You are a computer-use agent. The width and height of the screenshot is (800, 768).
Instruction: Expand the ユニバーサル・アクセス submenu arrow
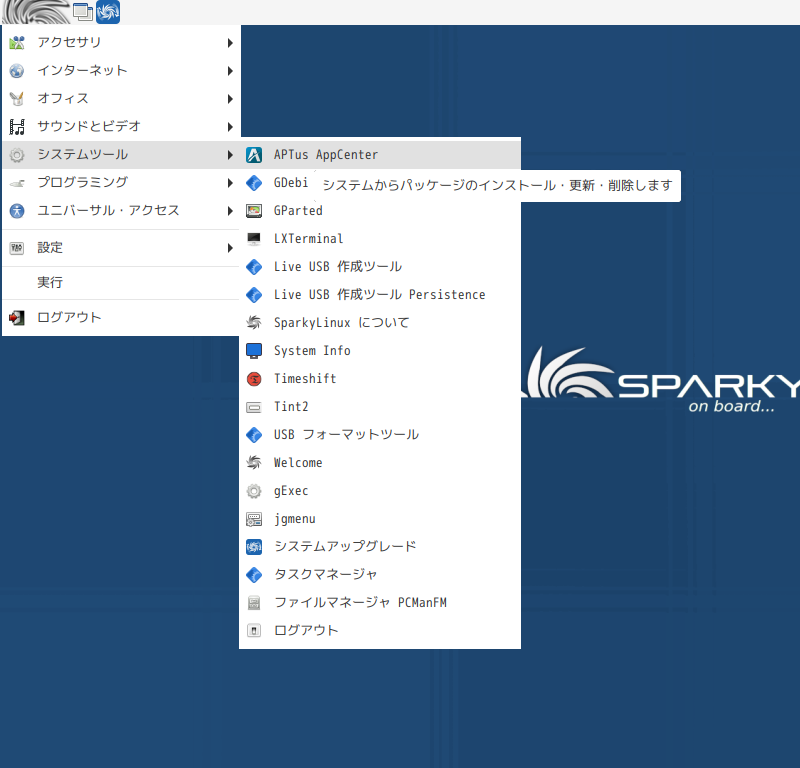(230, 211)
